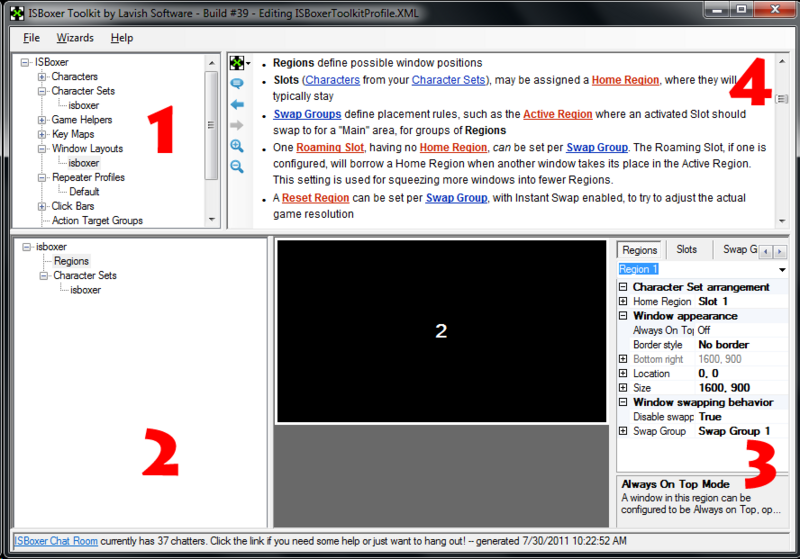Expand the Swap Group property
Image resolution: width=800 pixels, height=559 pixels.
[x=623, y=431]
